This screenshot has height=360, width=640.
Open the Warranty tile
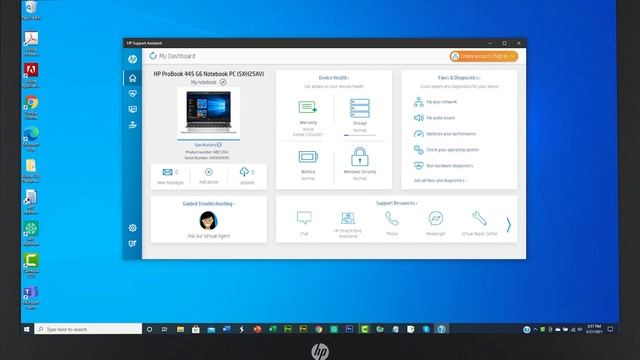point(308,117)
